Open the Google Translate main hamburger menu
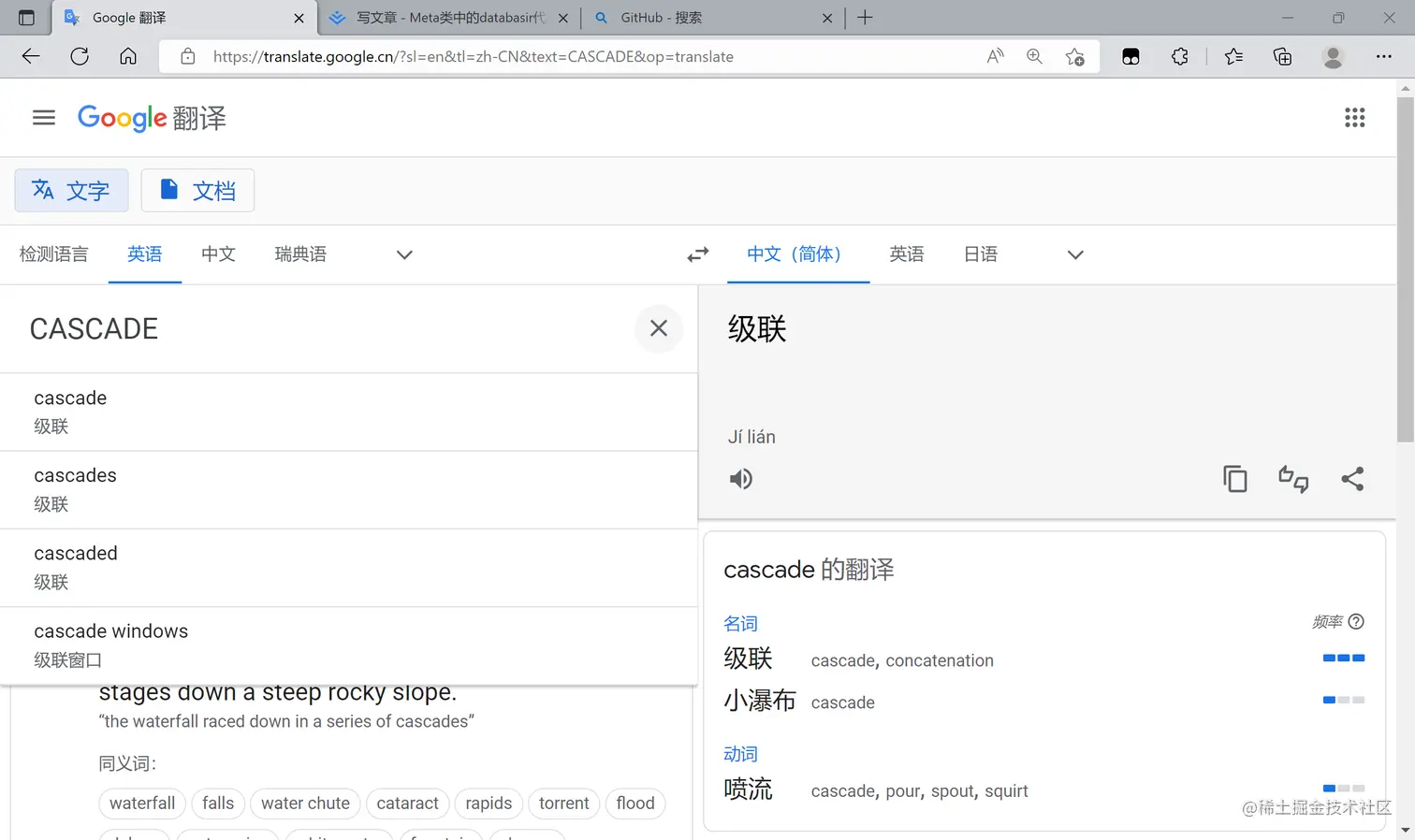 point(44,118)
